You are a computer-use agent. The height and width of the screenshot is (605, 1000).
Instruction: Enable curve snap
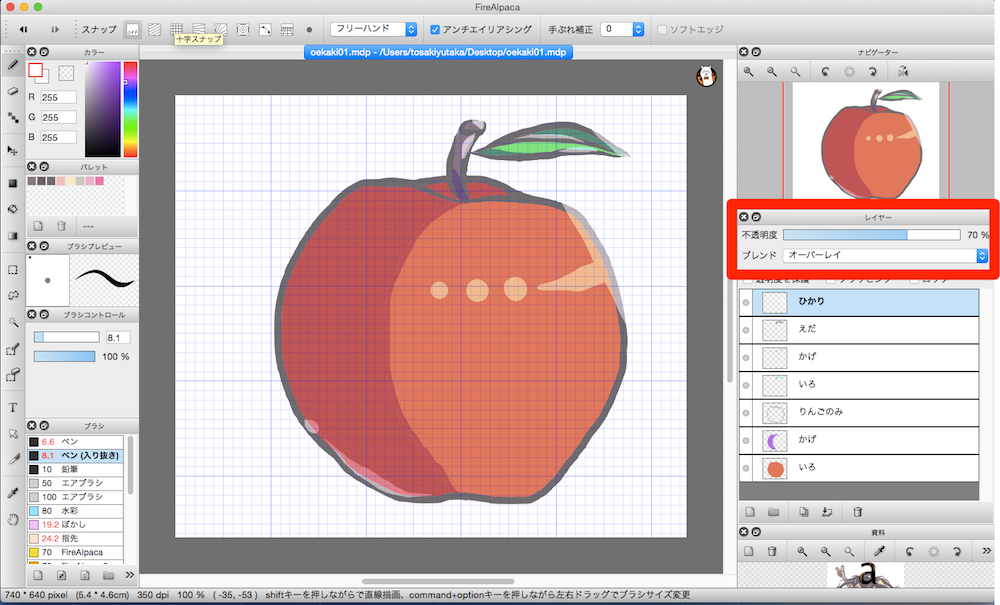pyautogui.click(x=265, y=29)
